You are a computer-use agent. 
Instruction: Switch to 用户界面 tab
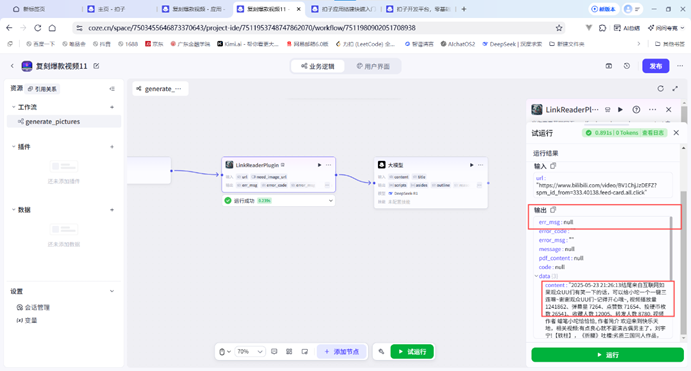[373, 66]
